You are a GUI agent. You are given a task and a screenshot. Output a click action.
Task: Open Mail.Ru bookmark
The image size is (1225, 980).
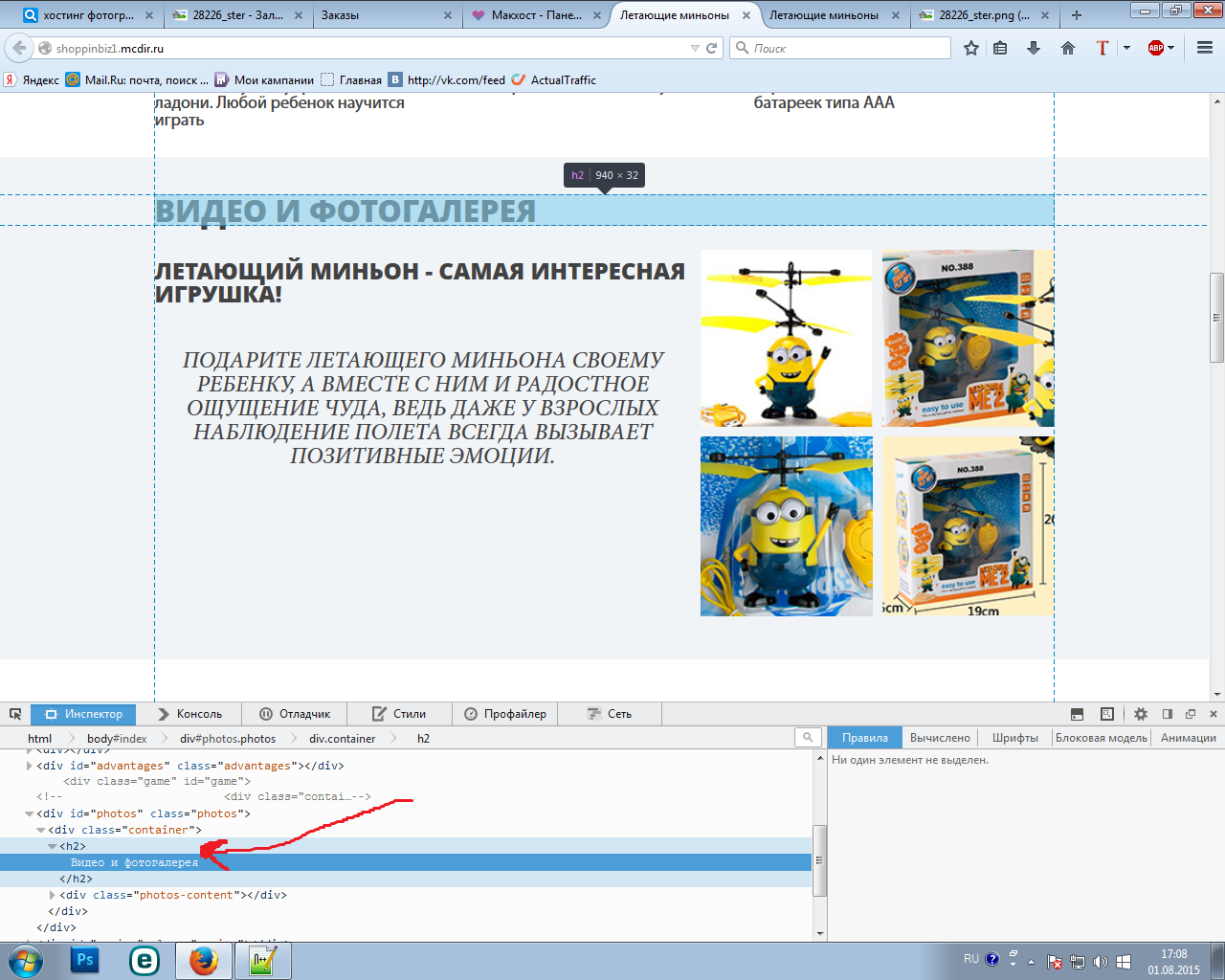coord(136,80)
